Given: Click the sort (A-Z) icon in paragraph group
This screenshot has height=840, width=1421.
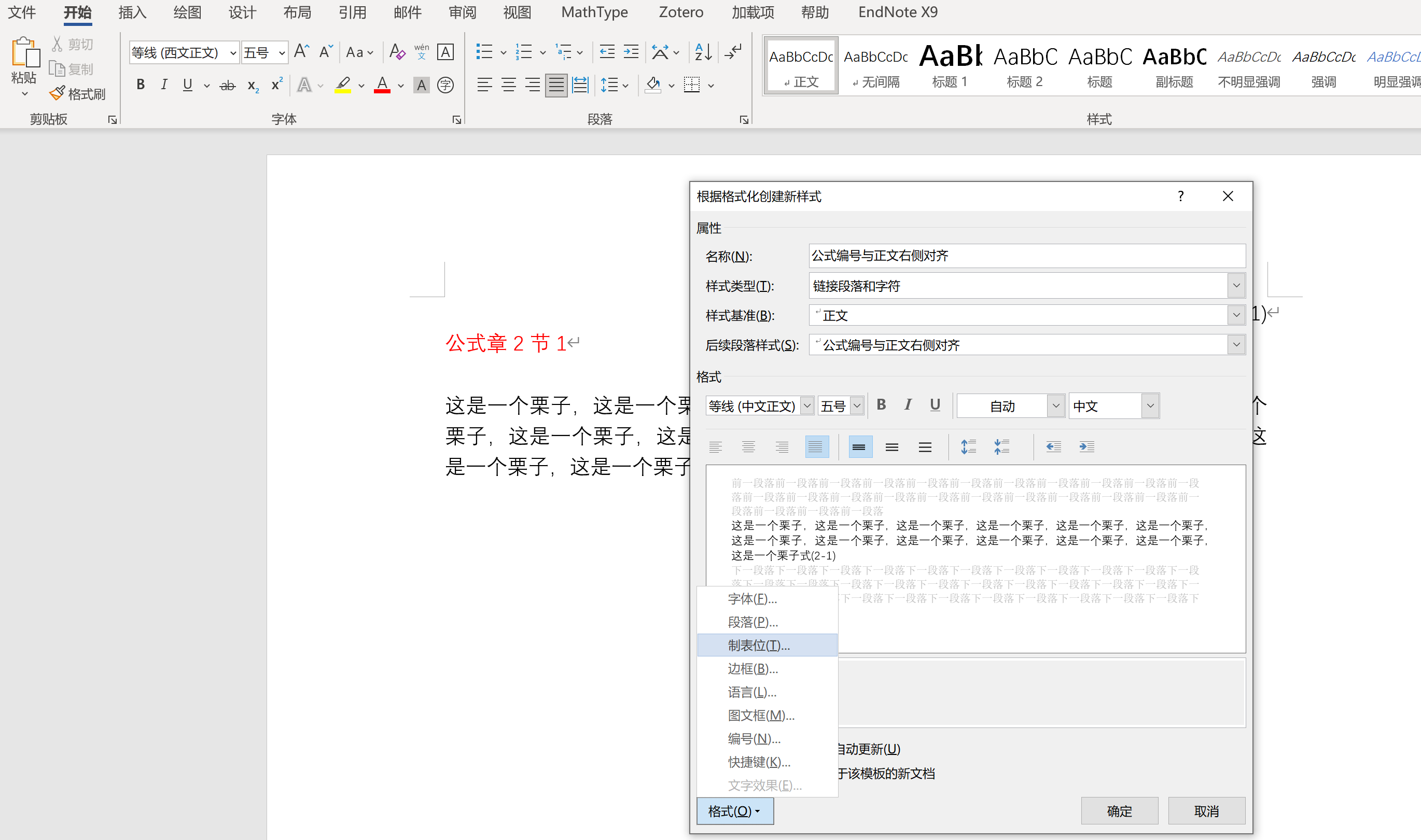Looking at the screenshot, I should [x=703, y=52].
